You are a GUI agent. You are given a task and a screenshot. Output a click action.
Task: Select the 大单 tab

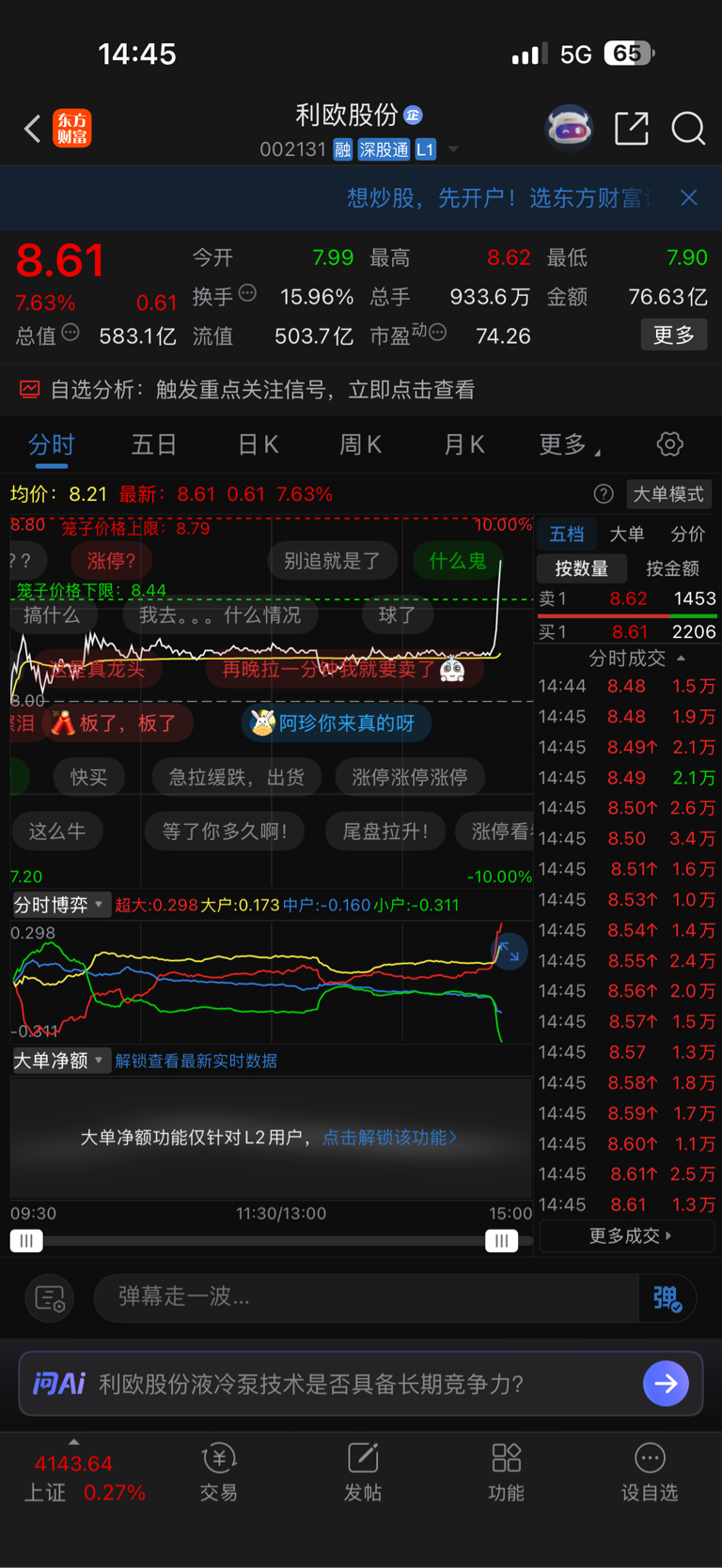627,535
